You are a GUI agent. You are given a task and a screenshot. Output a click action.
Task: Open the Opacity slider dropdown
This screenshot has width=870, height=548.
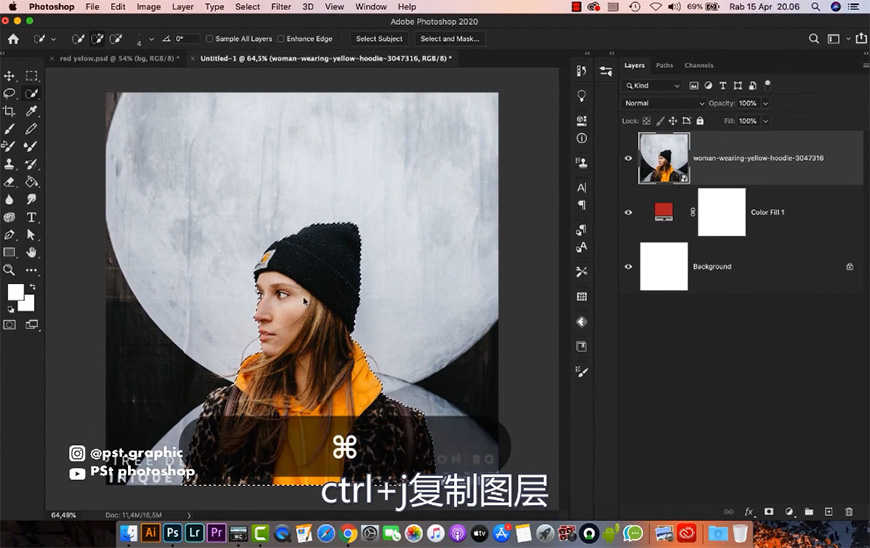pos(766,103)
